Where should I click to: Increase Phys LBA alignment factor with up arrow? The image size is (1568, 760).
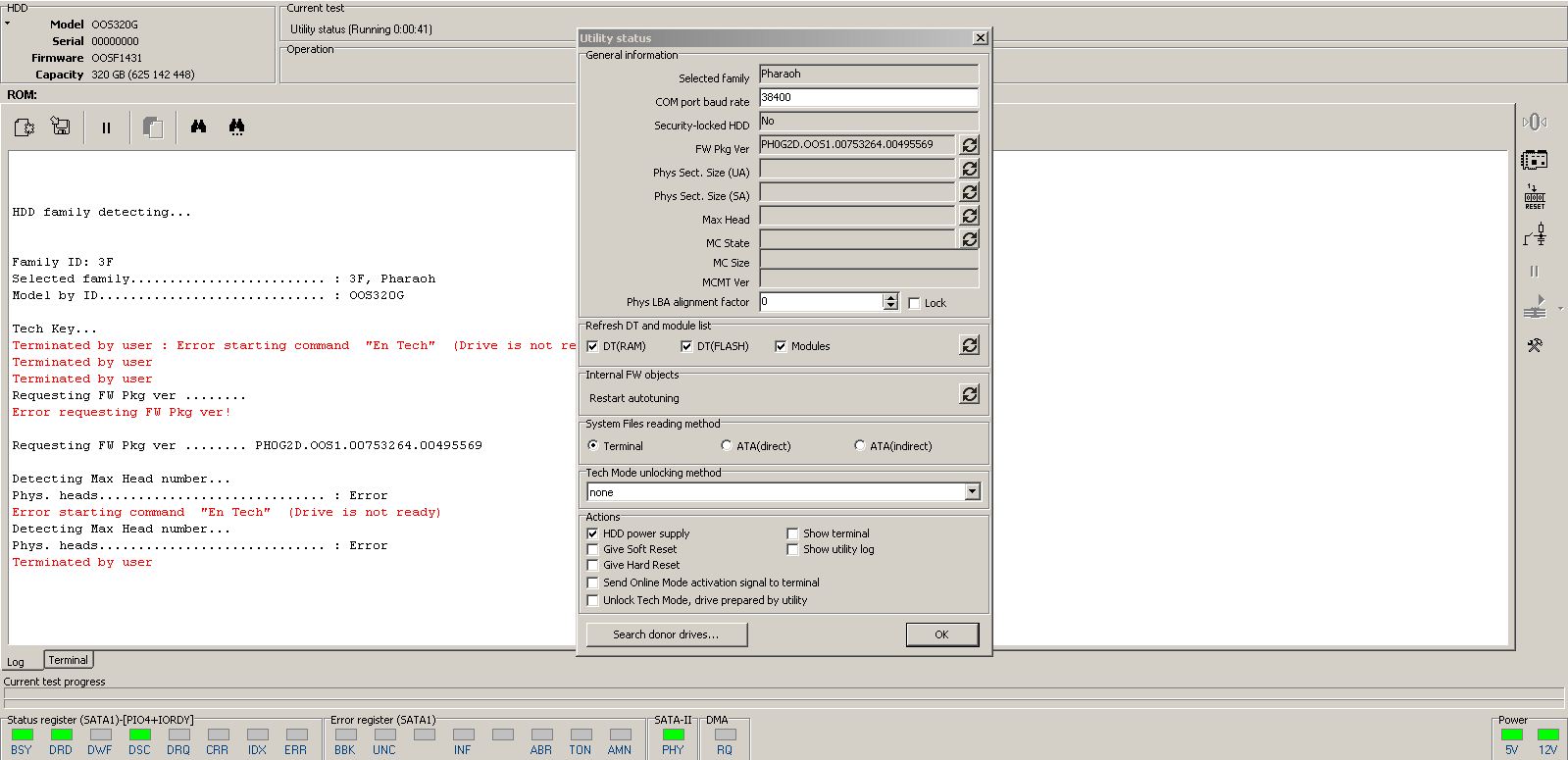pyautogui.click(x=890, y=298)
